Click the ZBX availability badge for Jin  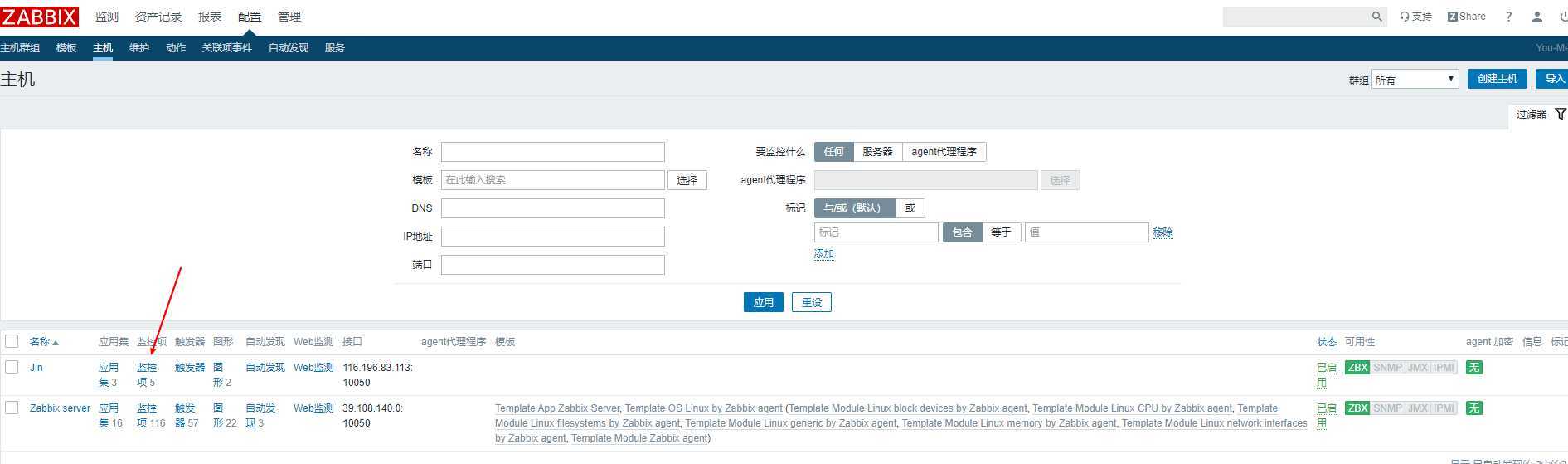[1357, 368]
